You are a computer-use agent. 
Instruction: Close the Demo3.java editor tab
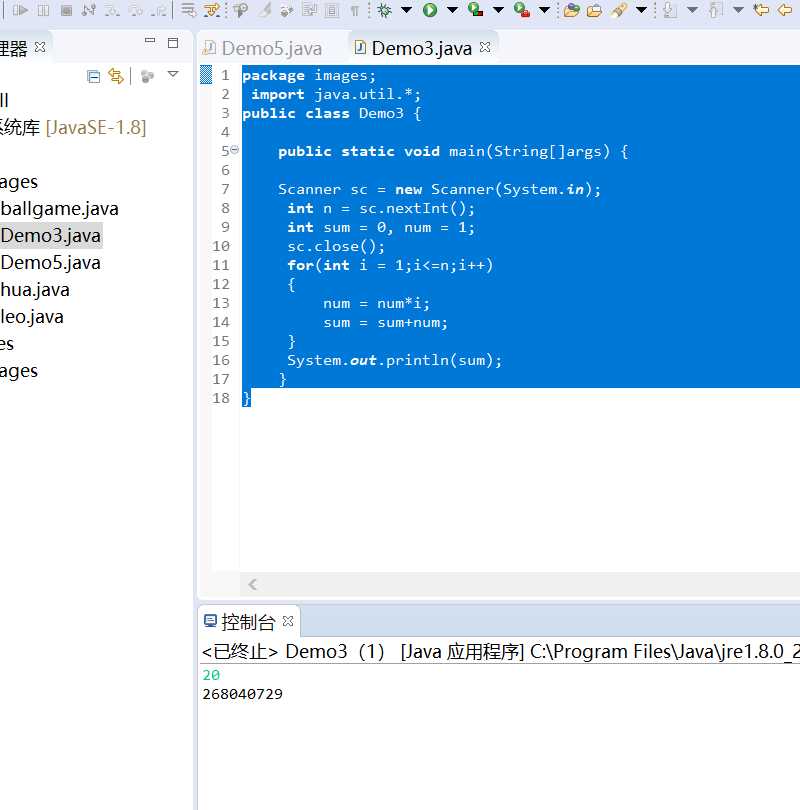[x=484, y=47]
